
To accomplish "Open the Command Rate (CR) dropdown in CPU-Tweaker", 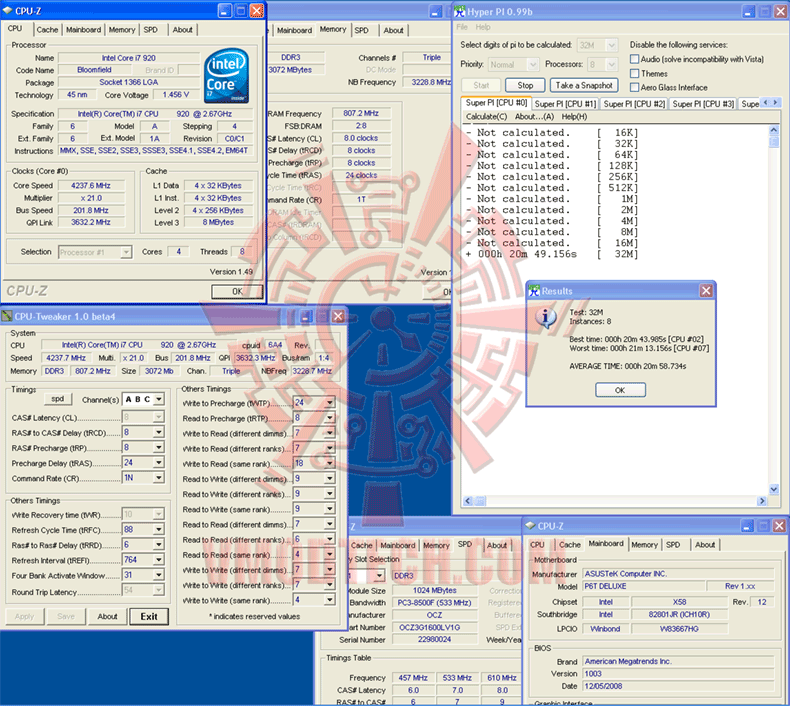I will click(159, 478).
